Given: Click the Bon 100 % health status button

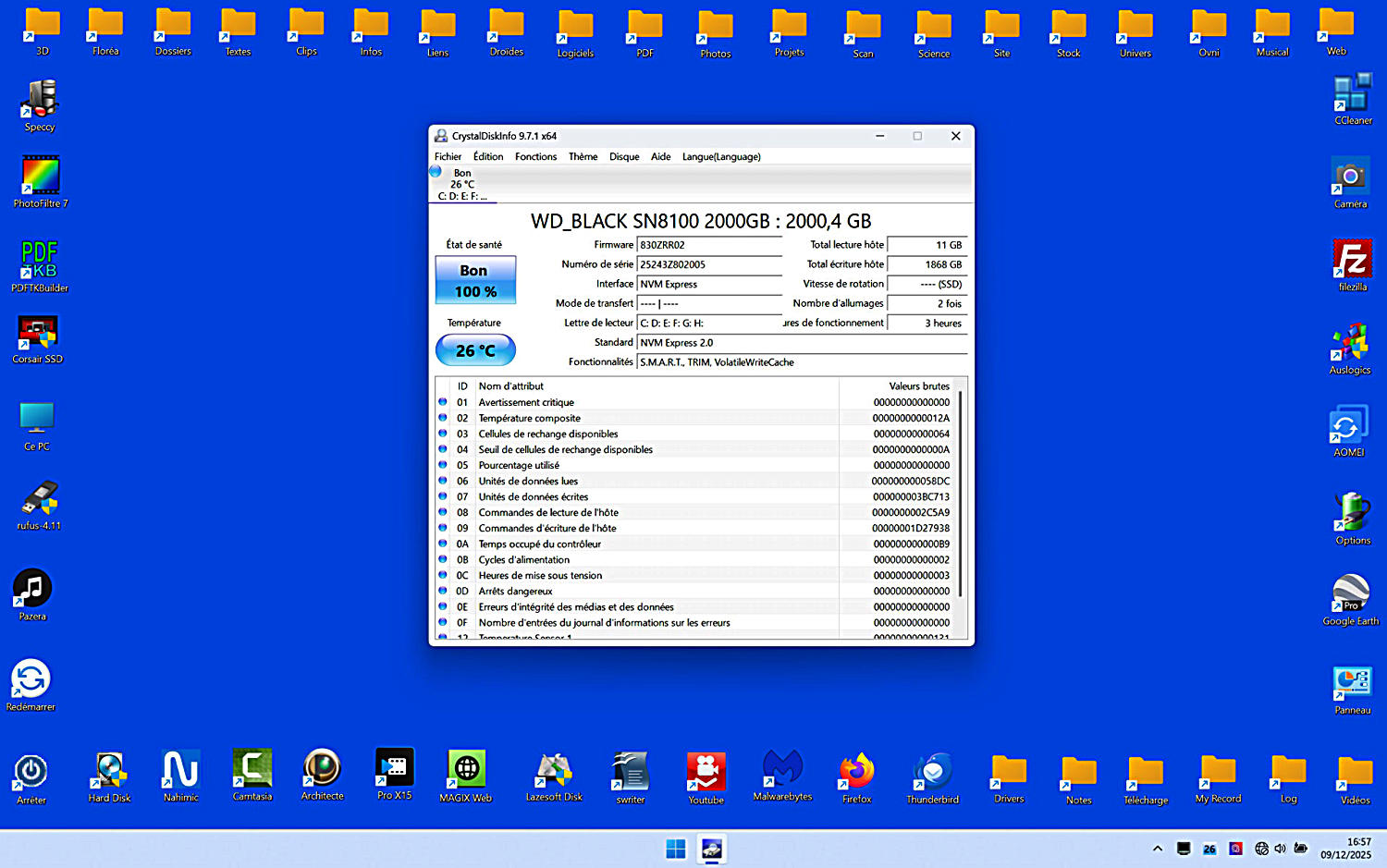Looking at the screenshot, I should tap(475, 281).
